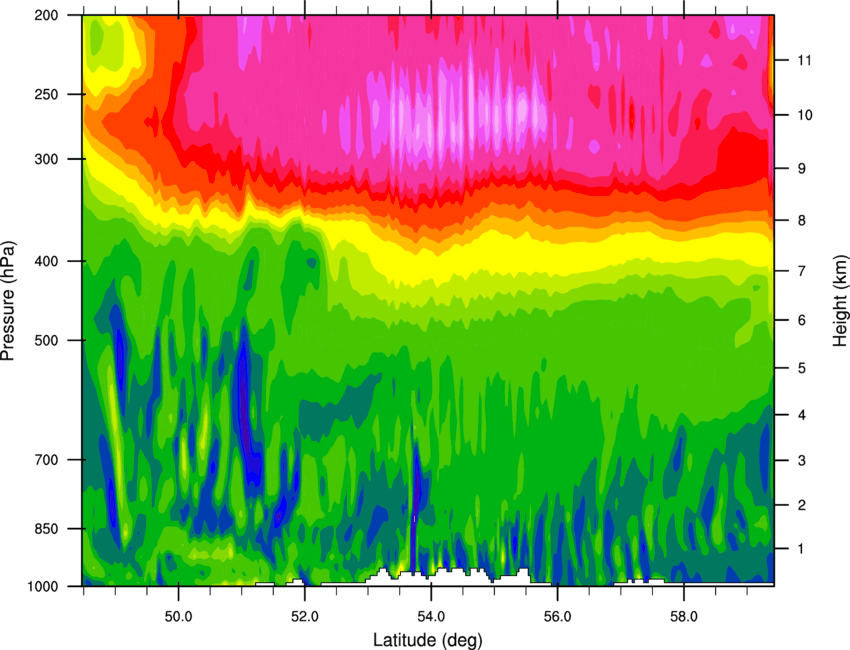Click the 850 pressure tick label
The image size is (850, 650).
coord(46,529)
